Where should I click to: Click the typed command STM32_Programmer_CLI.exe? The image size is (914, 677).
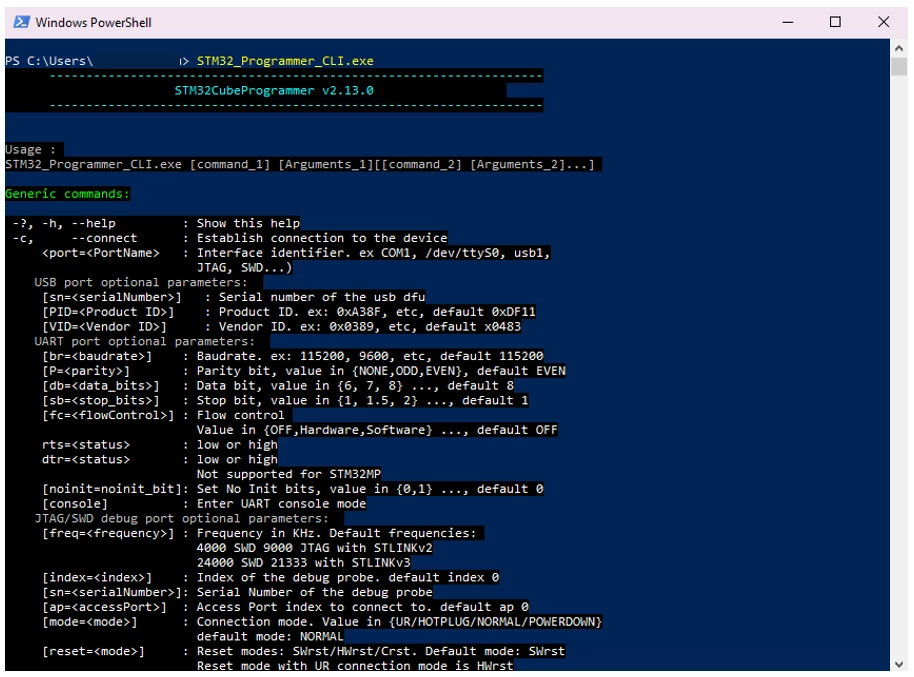(285, 61)
